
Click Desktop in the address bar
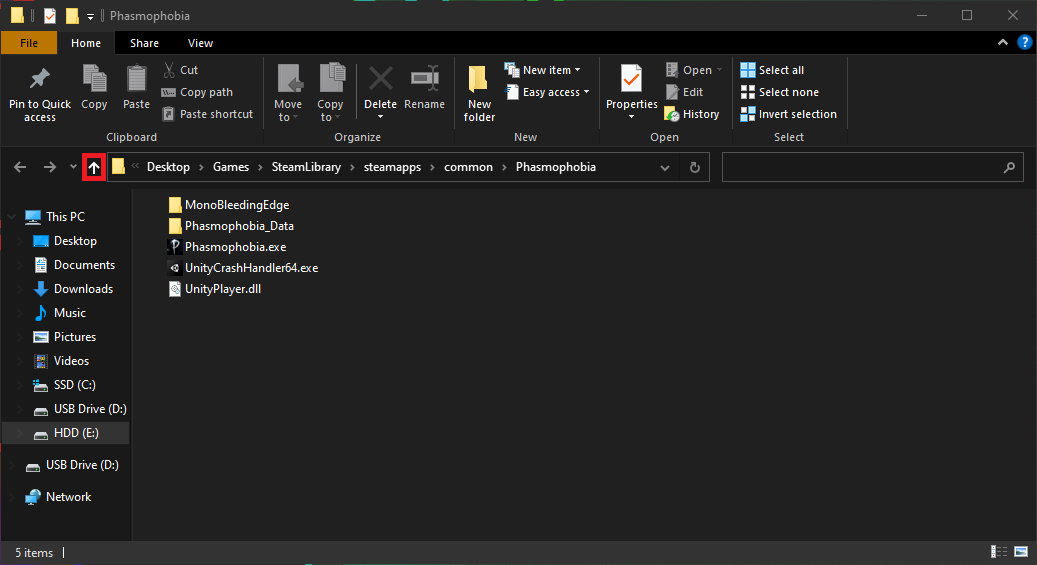click(x=168, y=167)
